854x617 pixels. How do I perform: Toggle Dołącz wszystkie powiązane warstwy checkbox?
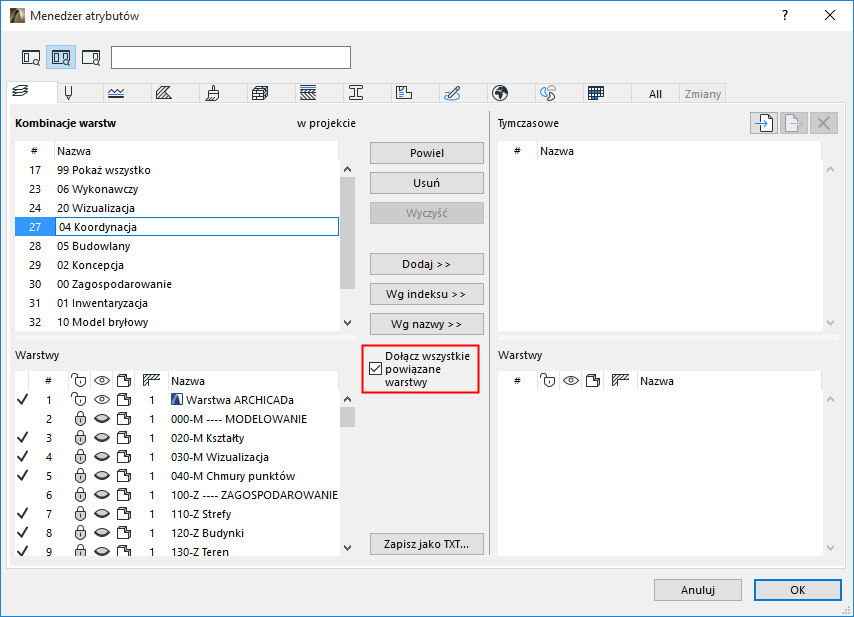tap(375, 369)
